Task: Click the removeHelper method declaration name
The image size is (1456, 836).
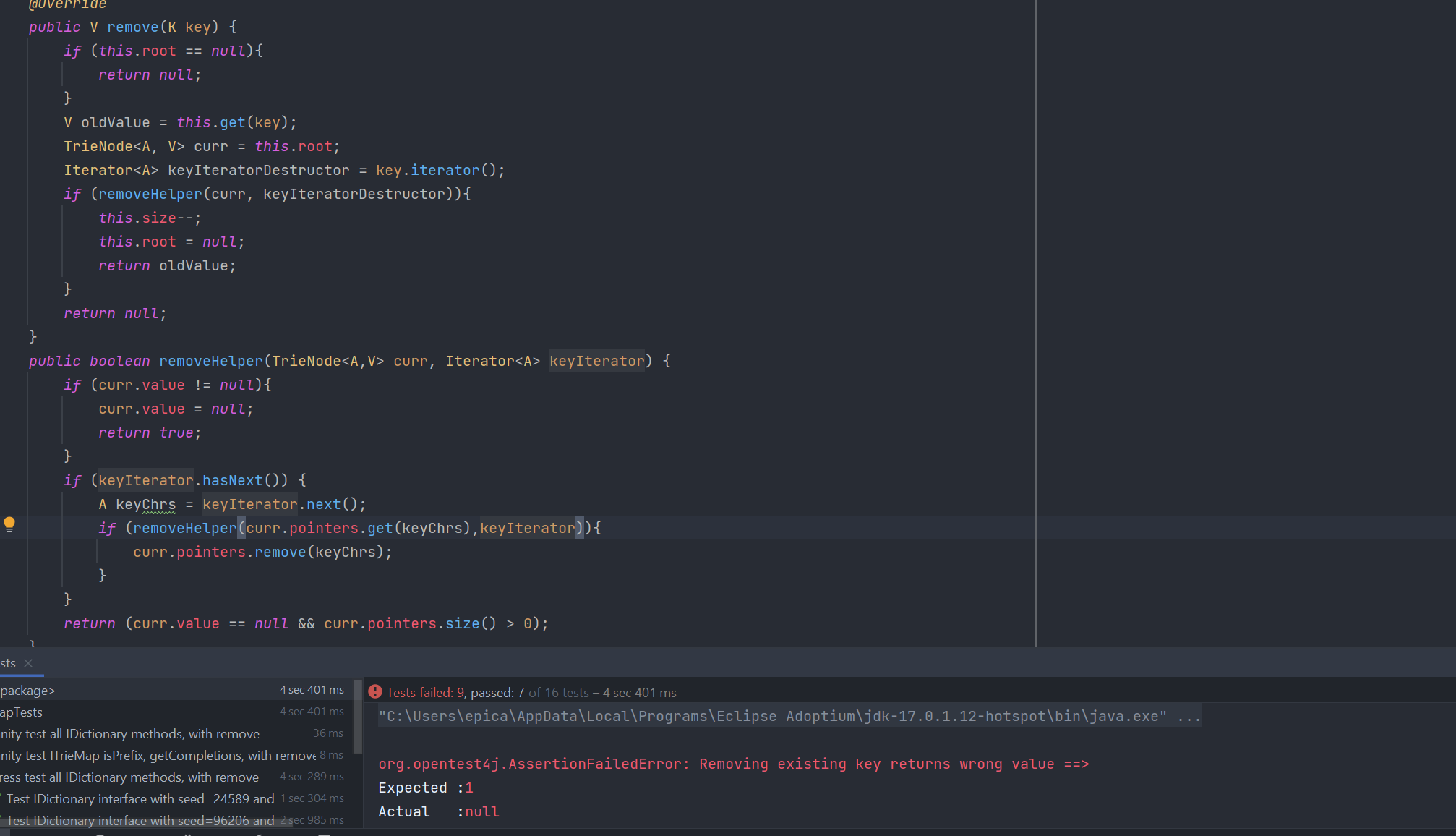Action: 210,361
